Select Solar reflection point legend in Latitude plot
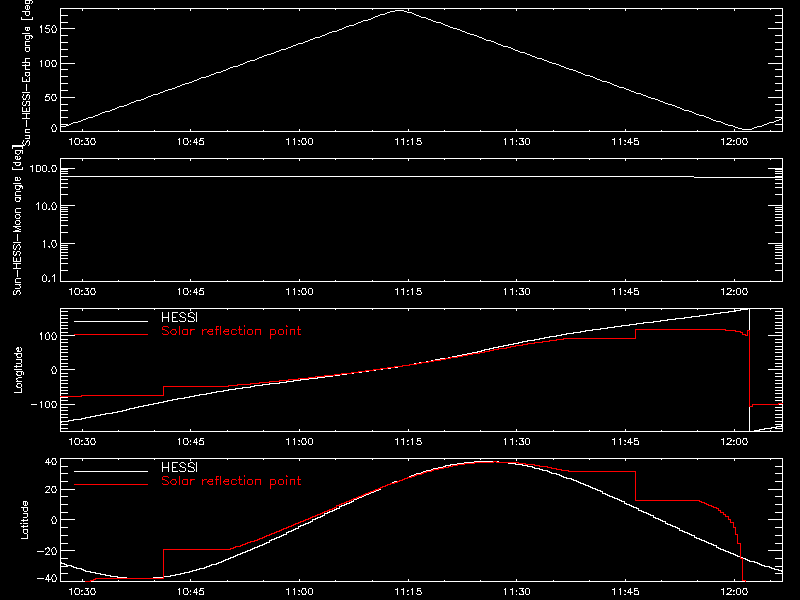Screen dimensions: 800x600 (x=231, y=481)
